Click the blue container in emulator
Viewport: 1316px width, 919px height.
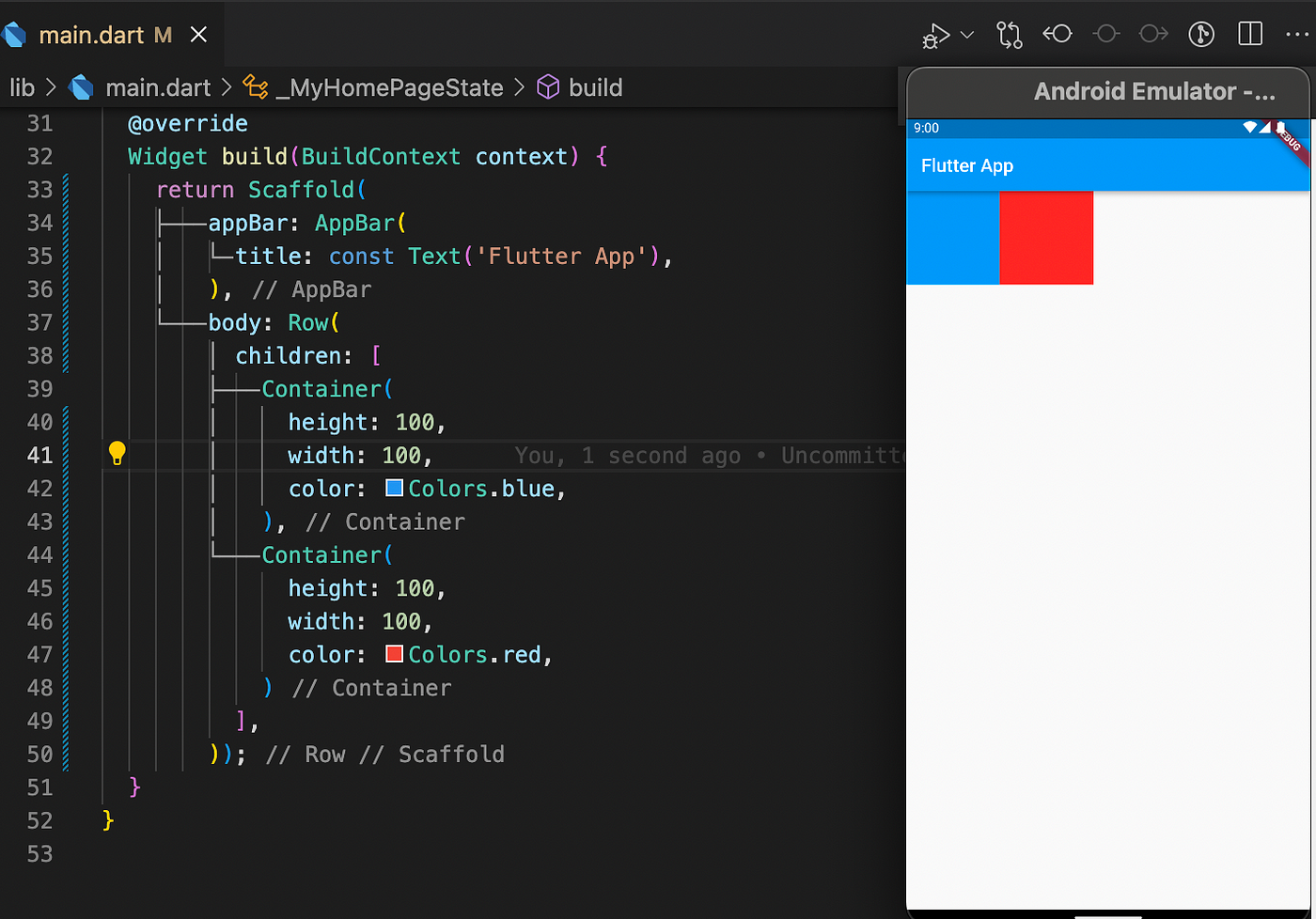(953, 238)
